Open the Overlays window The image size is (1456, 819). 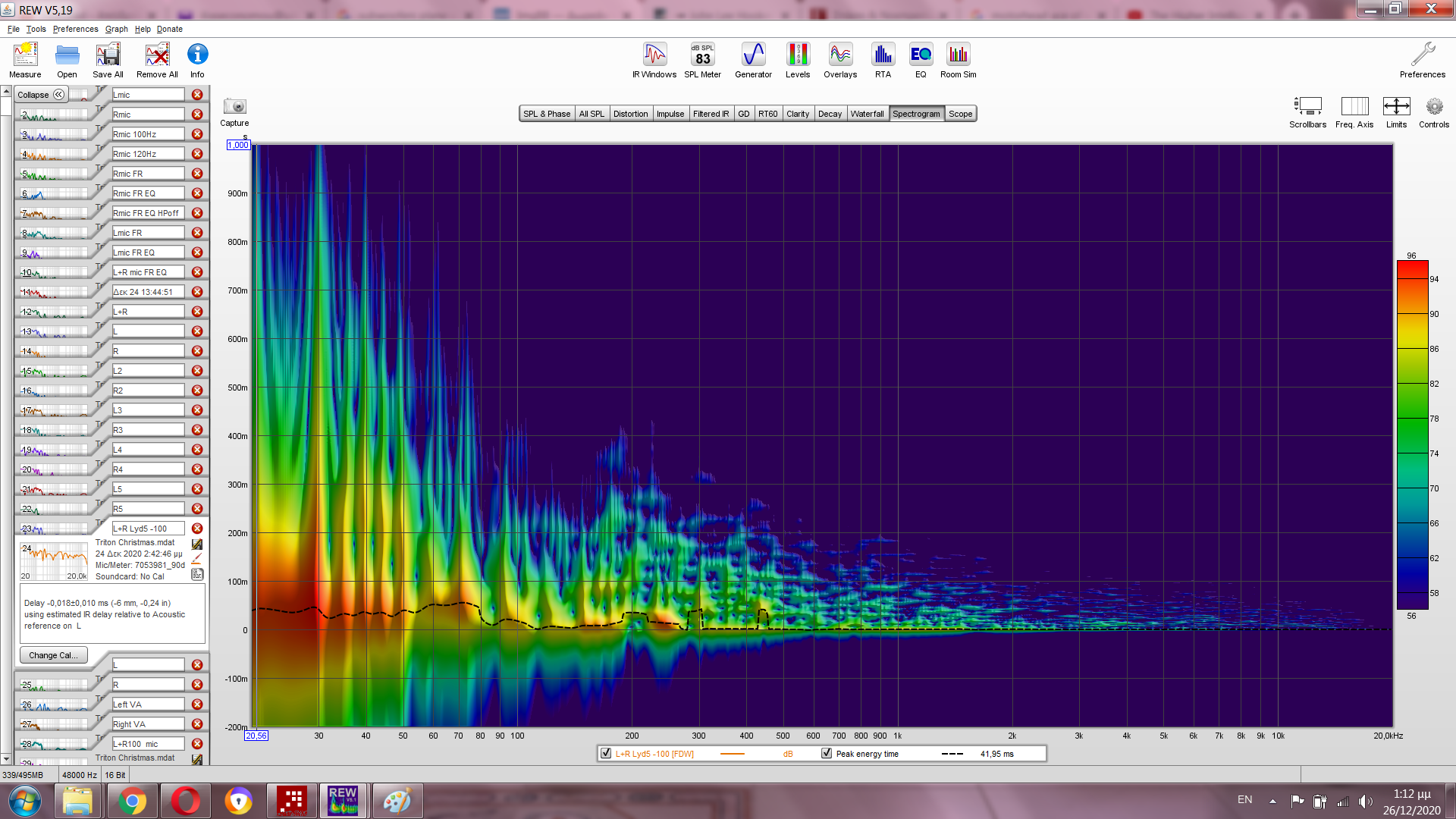pos(840,60)
